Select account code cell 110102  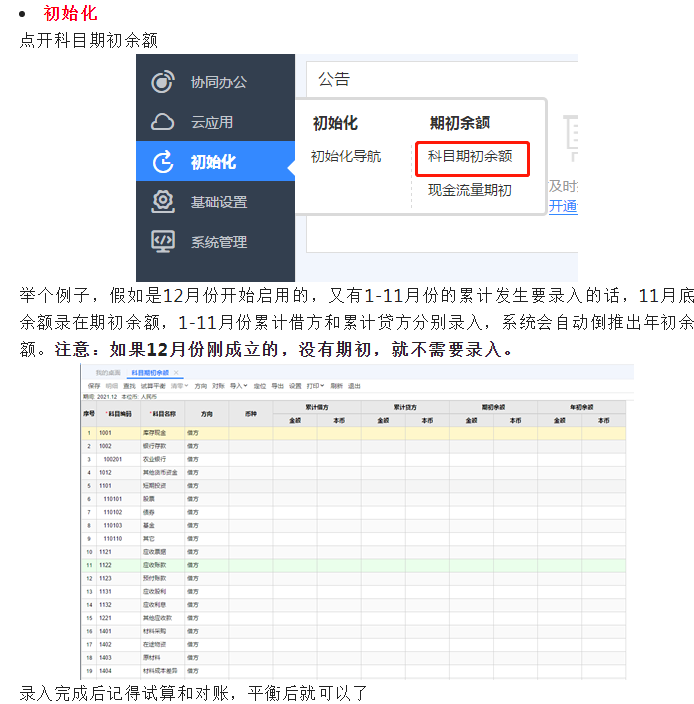pos(119,512)
